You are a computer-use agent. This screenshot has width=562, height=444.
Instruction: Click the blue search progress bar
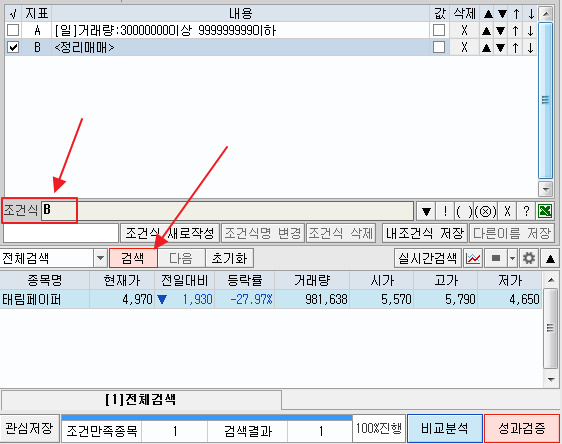[207, 417]
